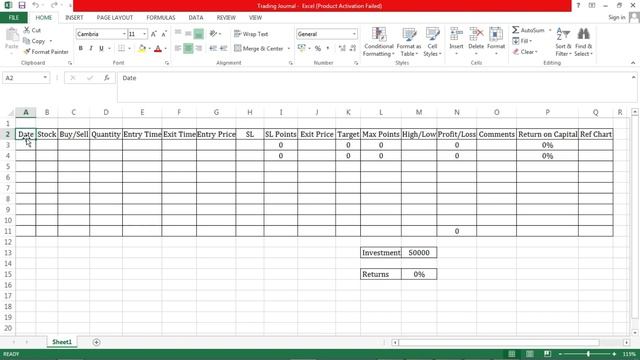Select the Investment value cell 50000
The width and height of the screenshot is (640, 360).
coord(419,253)
